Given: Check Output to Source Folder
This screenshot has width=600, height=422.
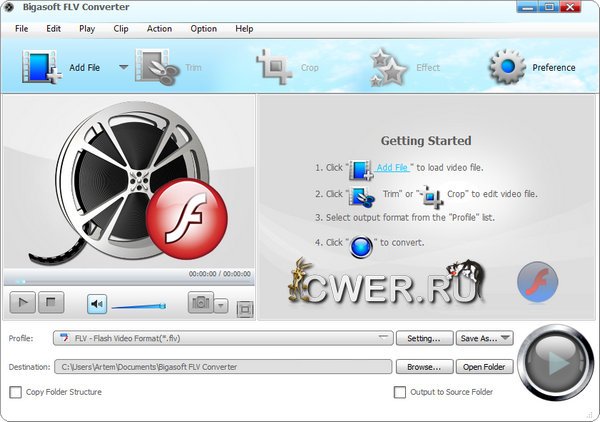Looking at the screenshot, I should [x=400, y=392].
